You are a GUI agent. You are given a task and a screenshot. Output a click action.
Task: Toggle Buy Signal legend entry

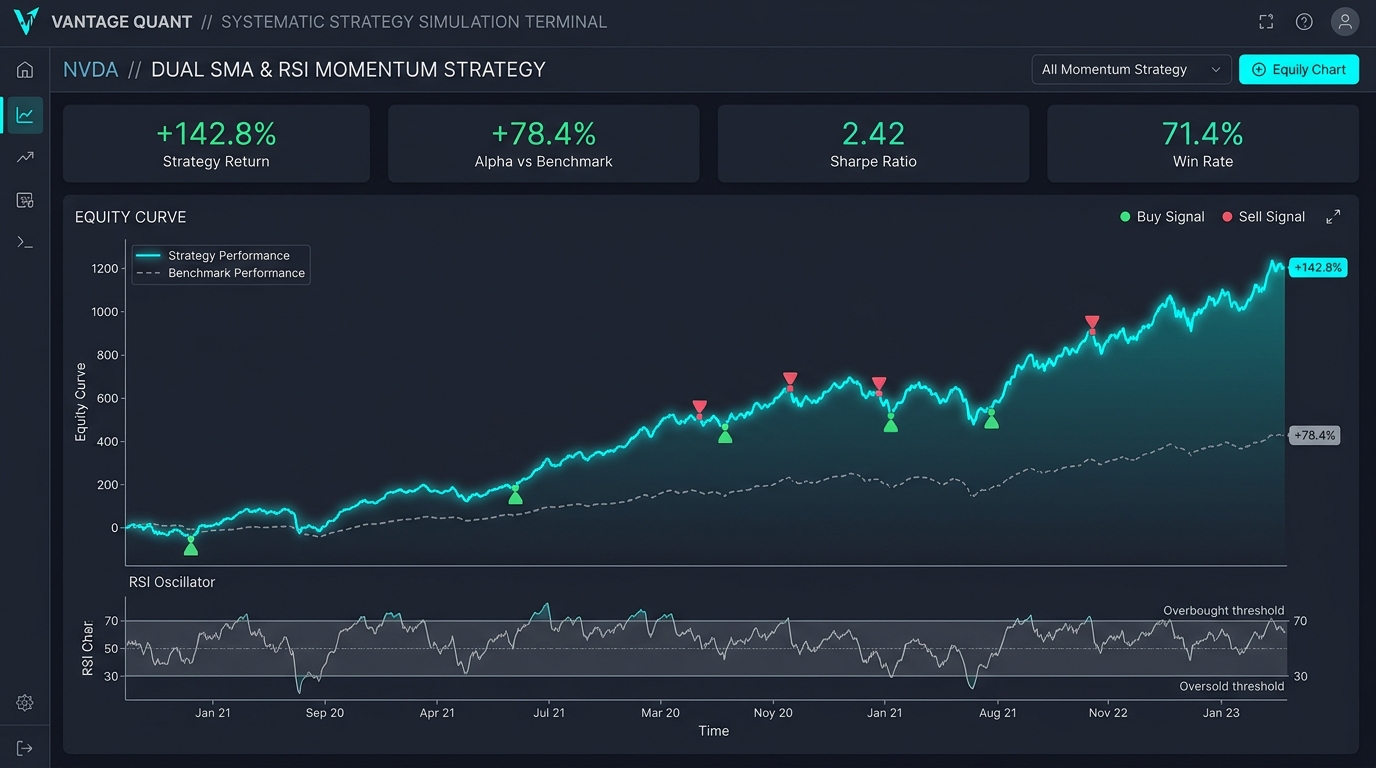[1162, 217]
